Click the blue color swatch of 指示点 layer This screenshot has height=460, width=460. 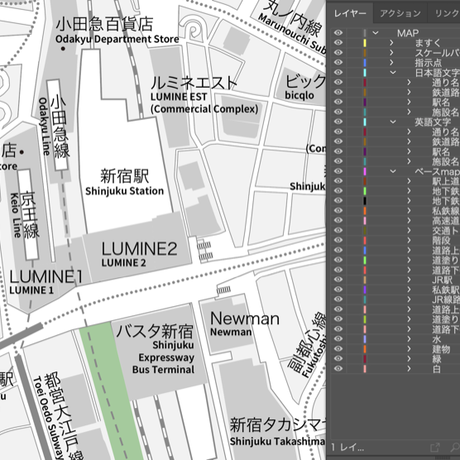point(365,62)
